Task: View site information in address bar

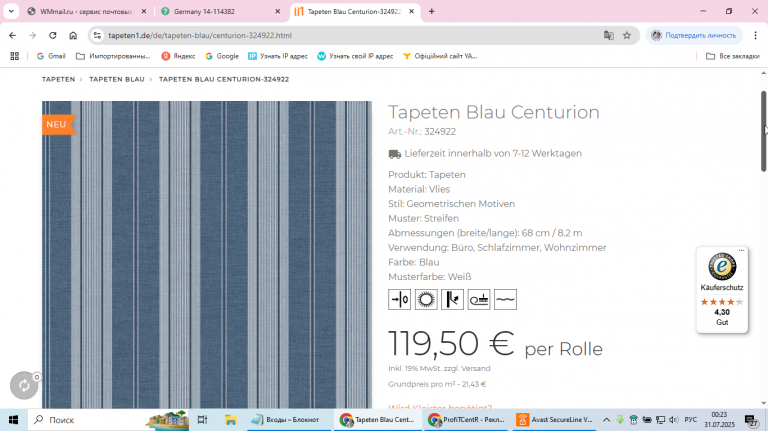Action: click(97, 35)
